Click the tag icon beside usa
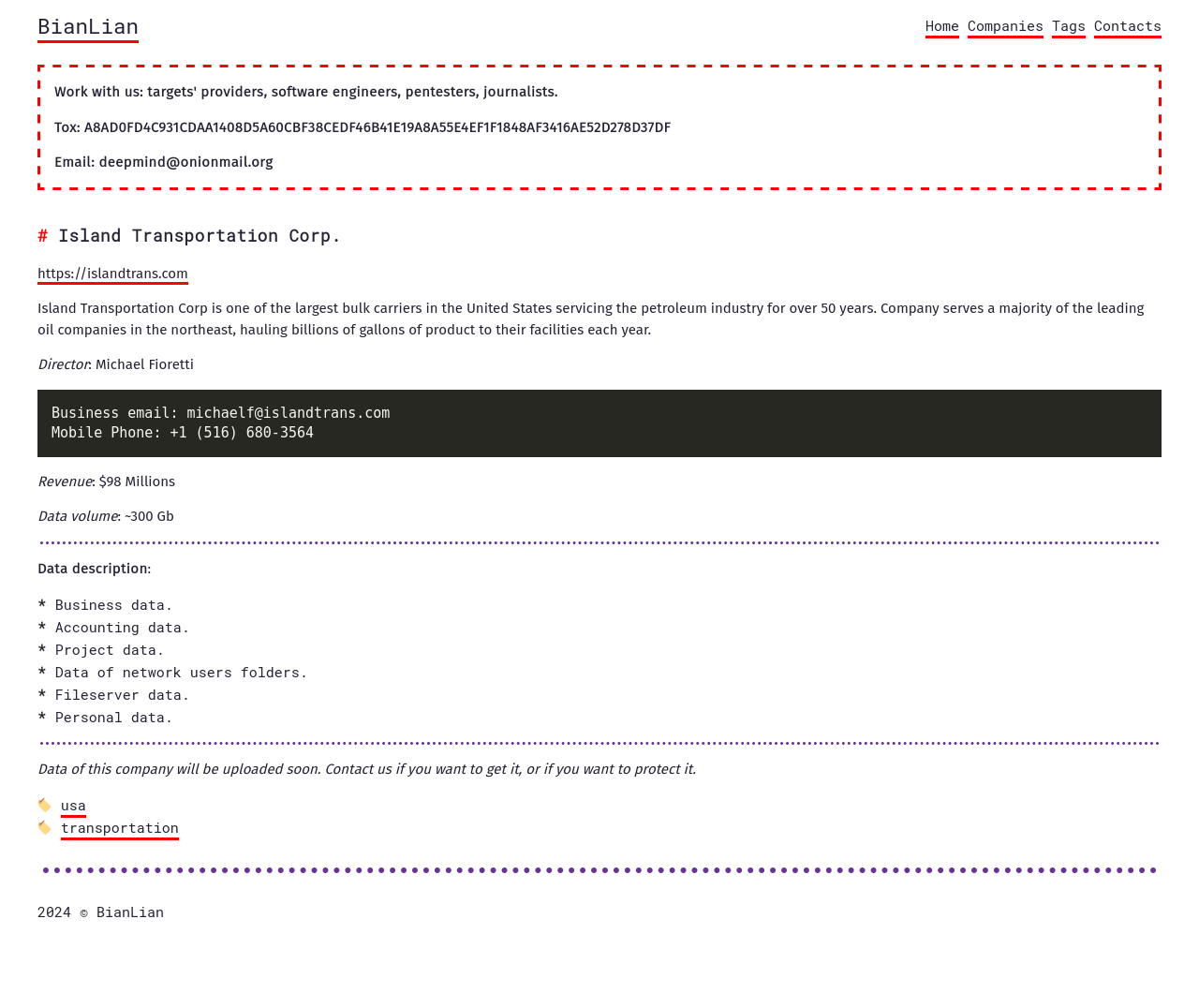Viewport: 1199px width, 1008px height. click(x=44, y=806)
